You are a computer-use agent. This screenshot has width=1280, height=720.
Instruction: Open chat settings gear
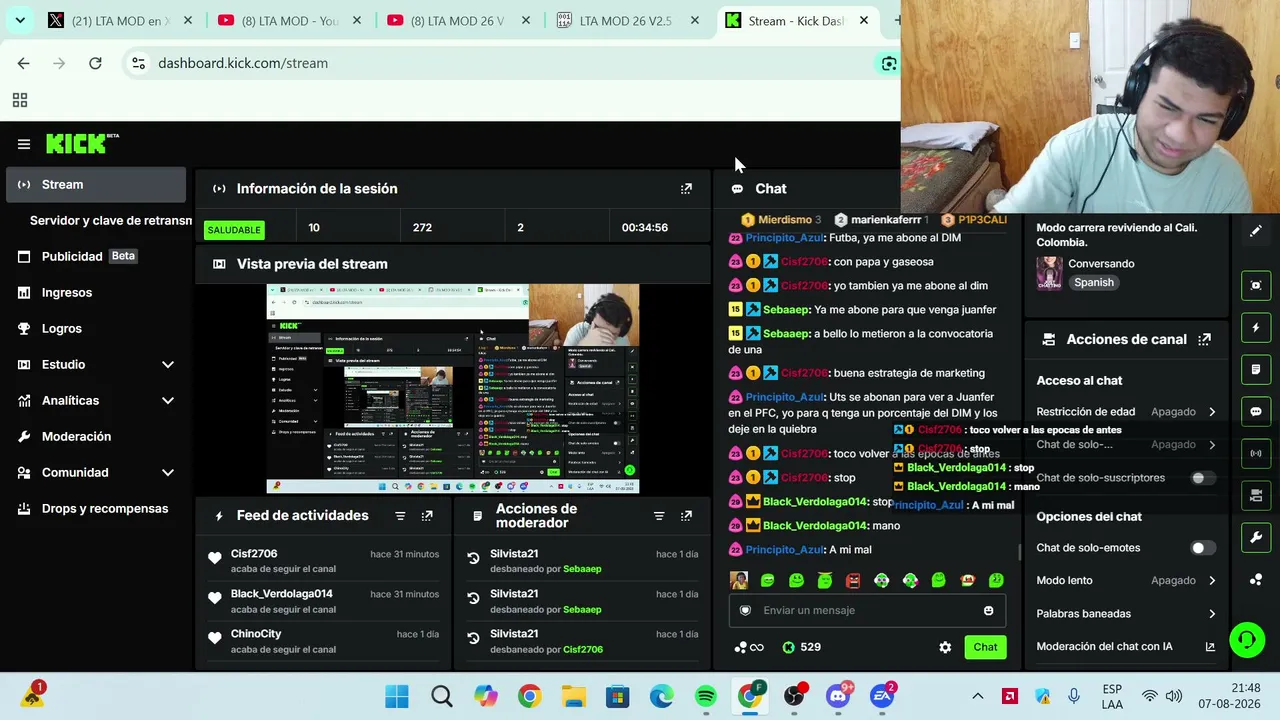coord(945,647)
